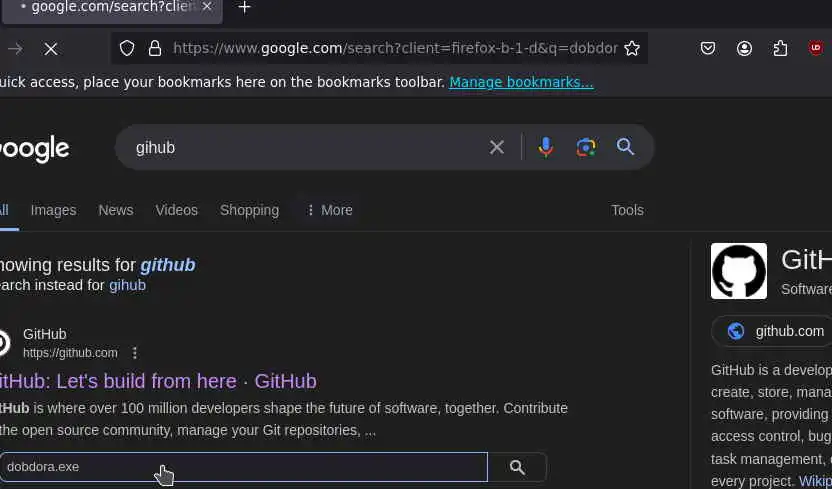View site security padlock info
The height and width of the screenshot is (489, 832).
(154, 49)
